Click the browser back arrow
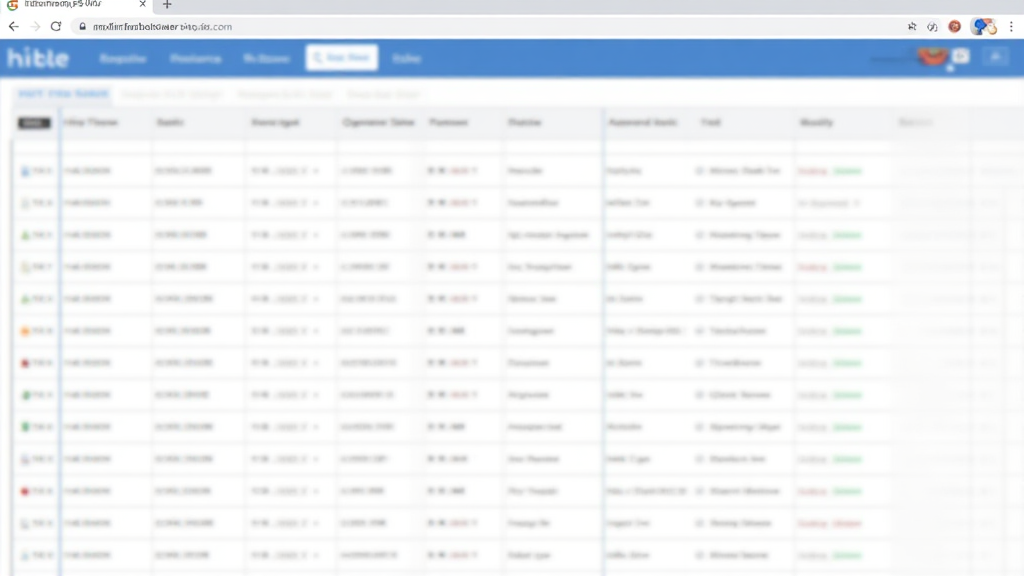The height and width of the screenshot is (576, 1024). pyautogui.click(x=13, y=27)
